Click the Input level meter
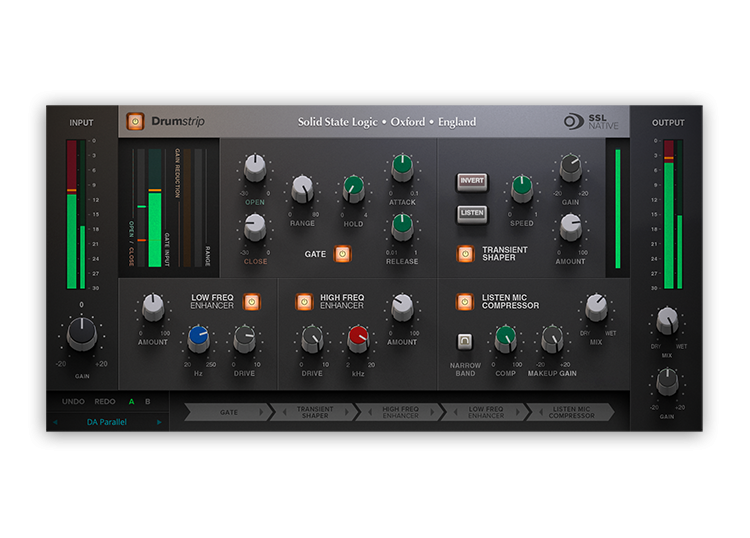The image size is (750, 538). [x=76, y=214]
